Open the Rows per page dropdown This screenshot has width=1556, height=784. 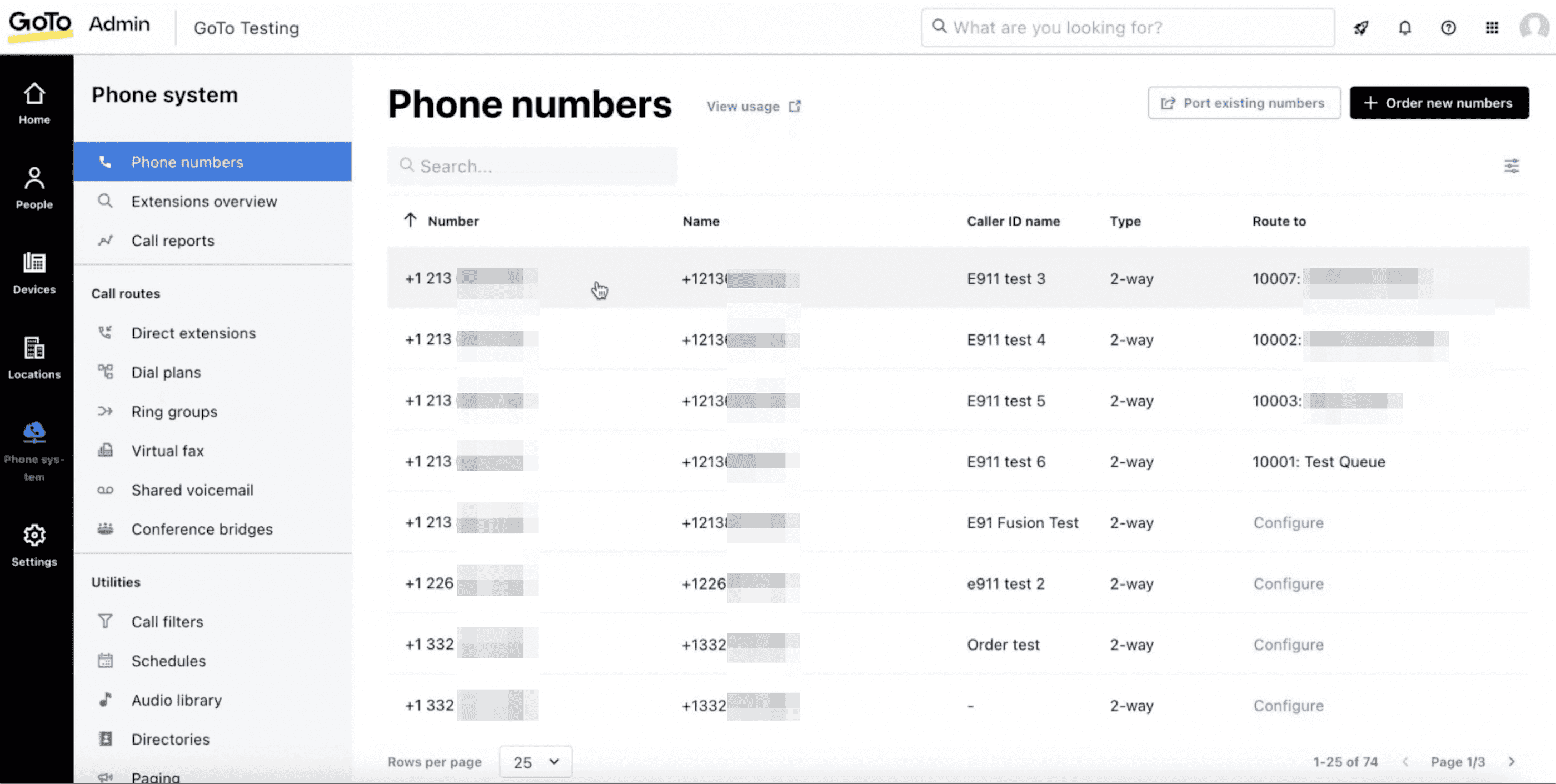coord(535,762)
